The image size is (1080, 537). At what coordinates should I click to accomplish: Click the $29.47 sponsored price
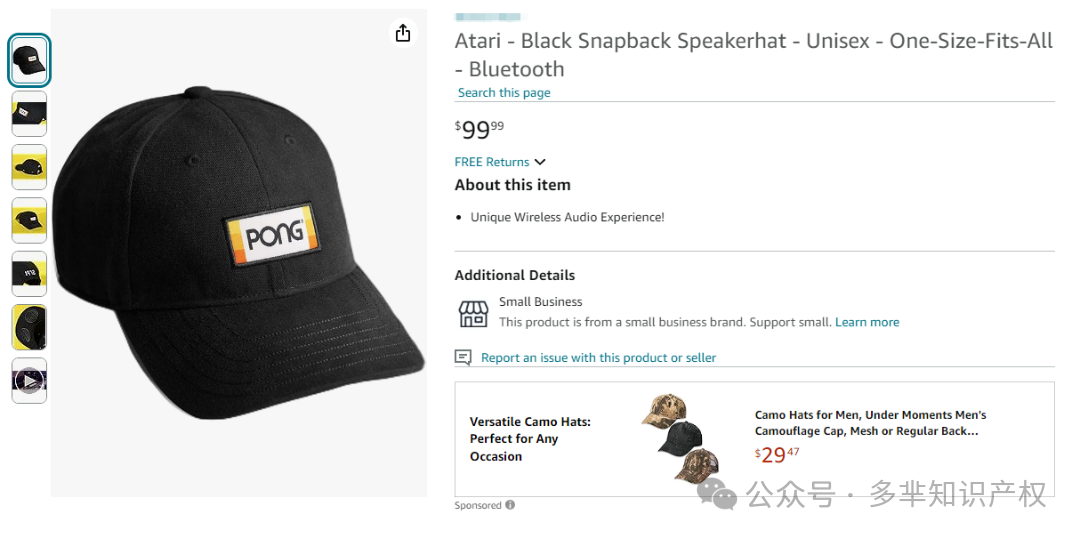777,454
